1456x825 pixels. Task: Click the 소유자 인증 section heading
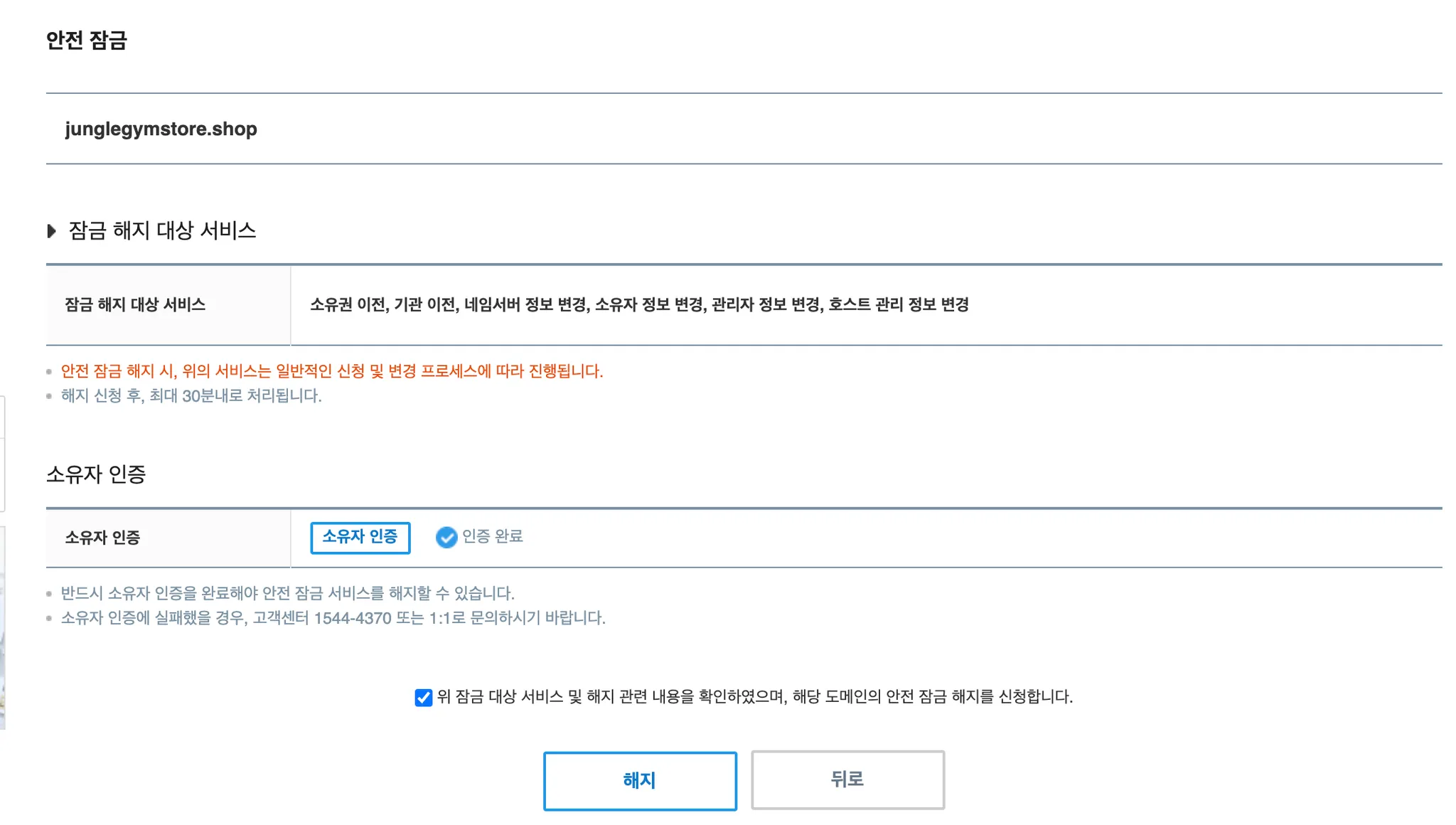[96, 474]
